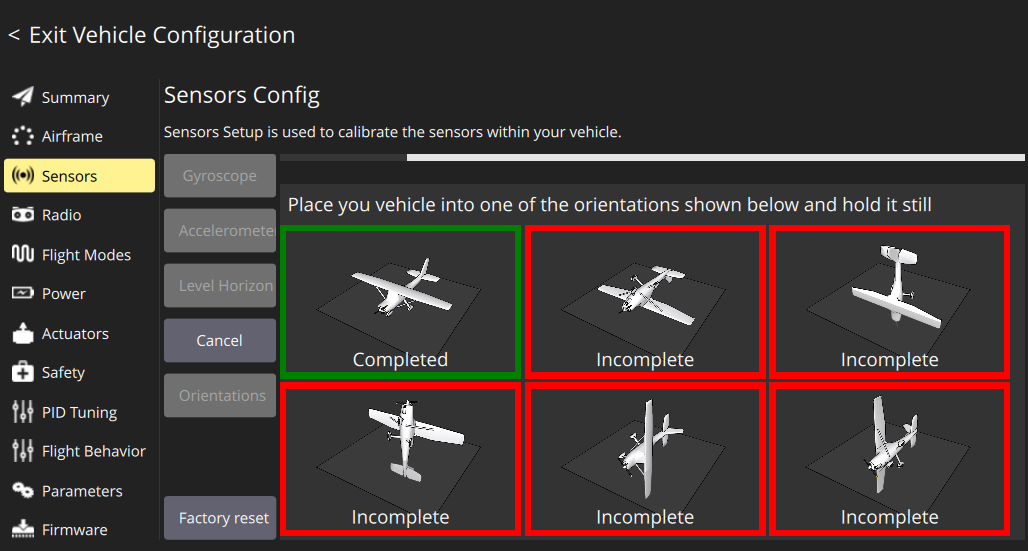Click the Factory reset button
Image resolution: width=1028 pixels, height=551 pixels.
click(220, 518)
